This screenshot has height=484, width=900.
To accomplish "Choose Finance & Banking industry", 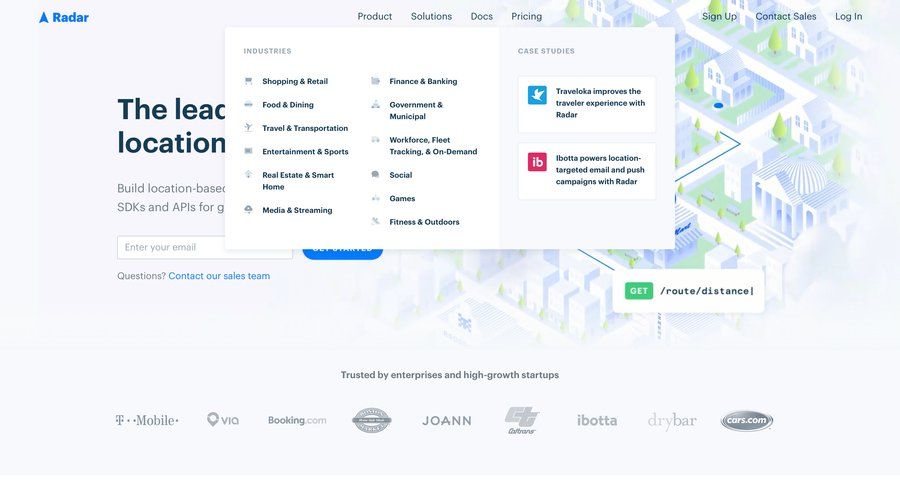I will 423,82.
